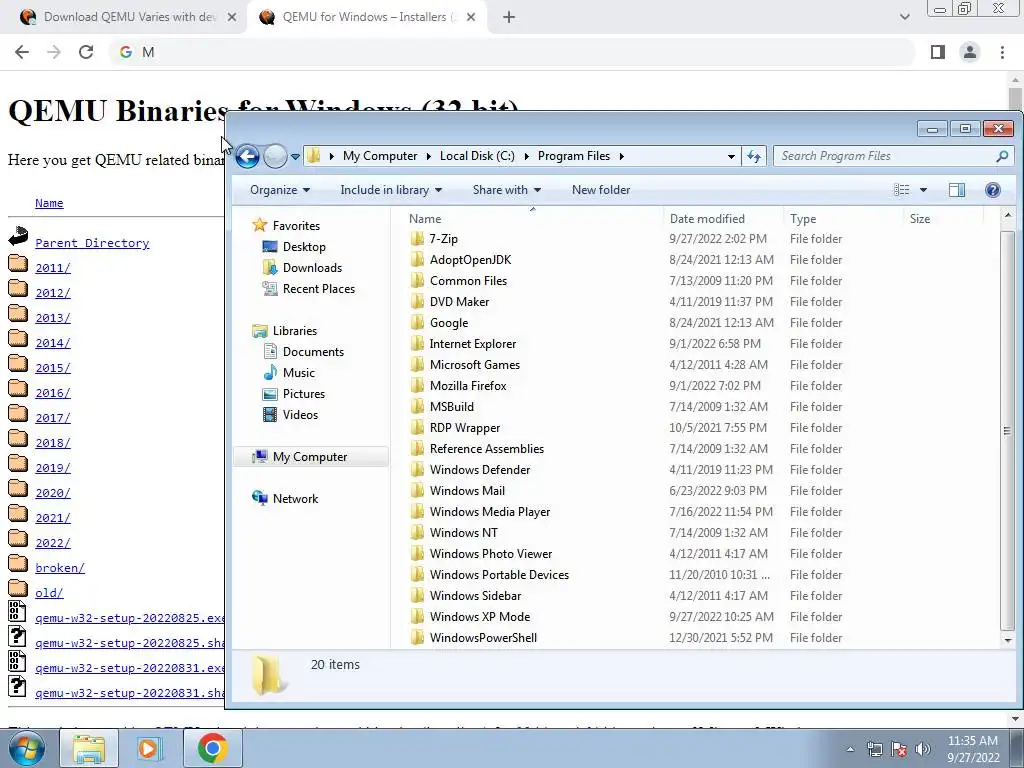Create a New folder
The image size is (1024, 768).
pos(601,190)
